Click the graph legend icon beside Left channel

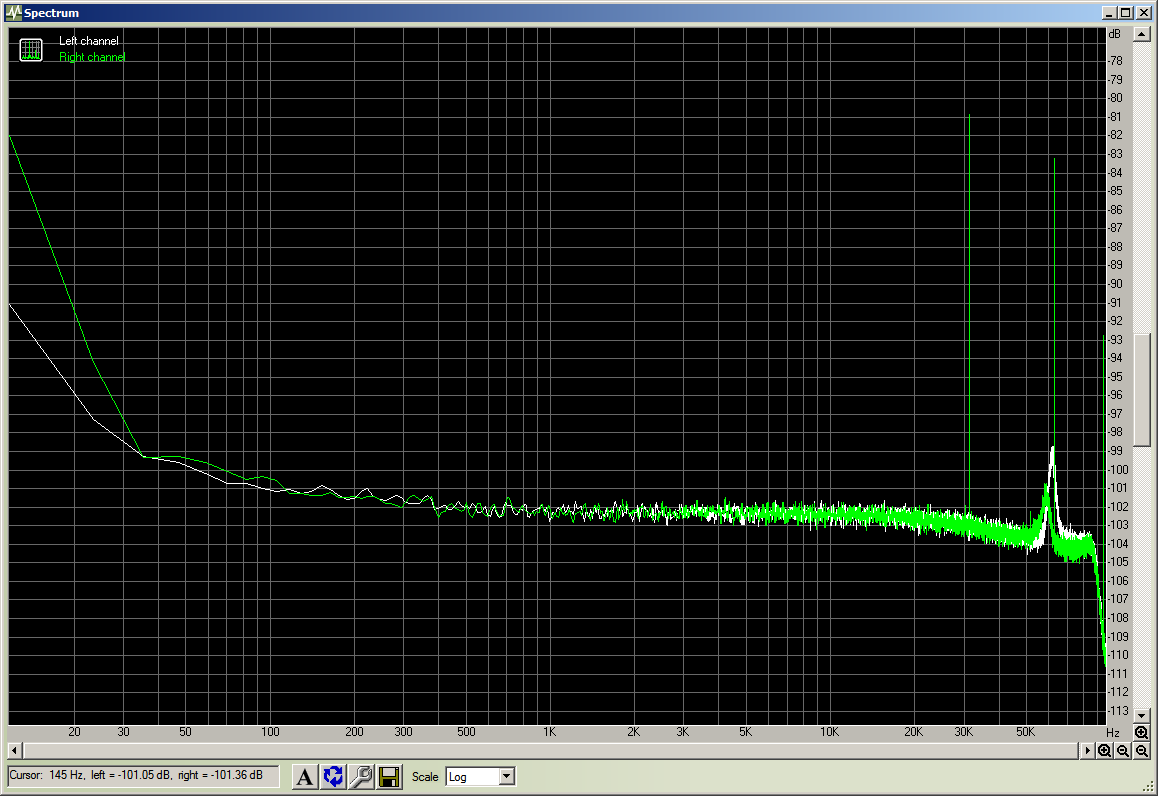(31, 49)
